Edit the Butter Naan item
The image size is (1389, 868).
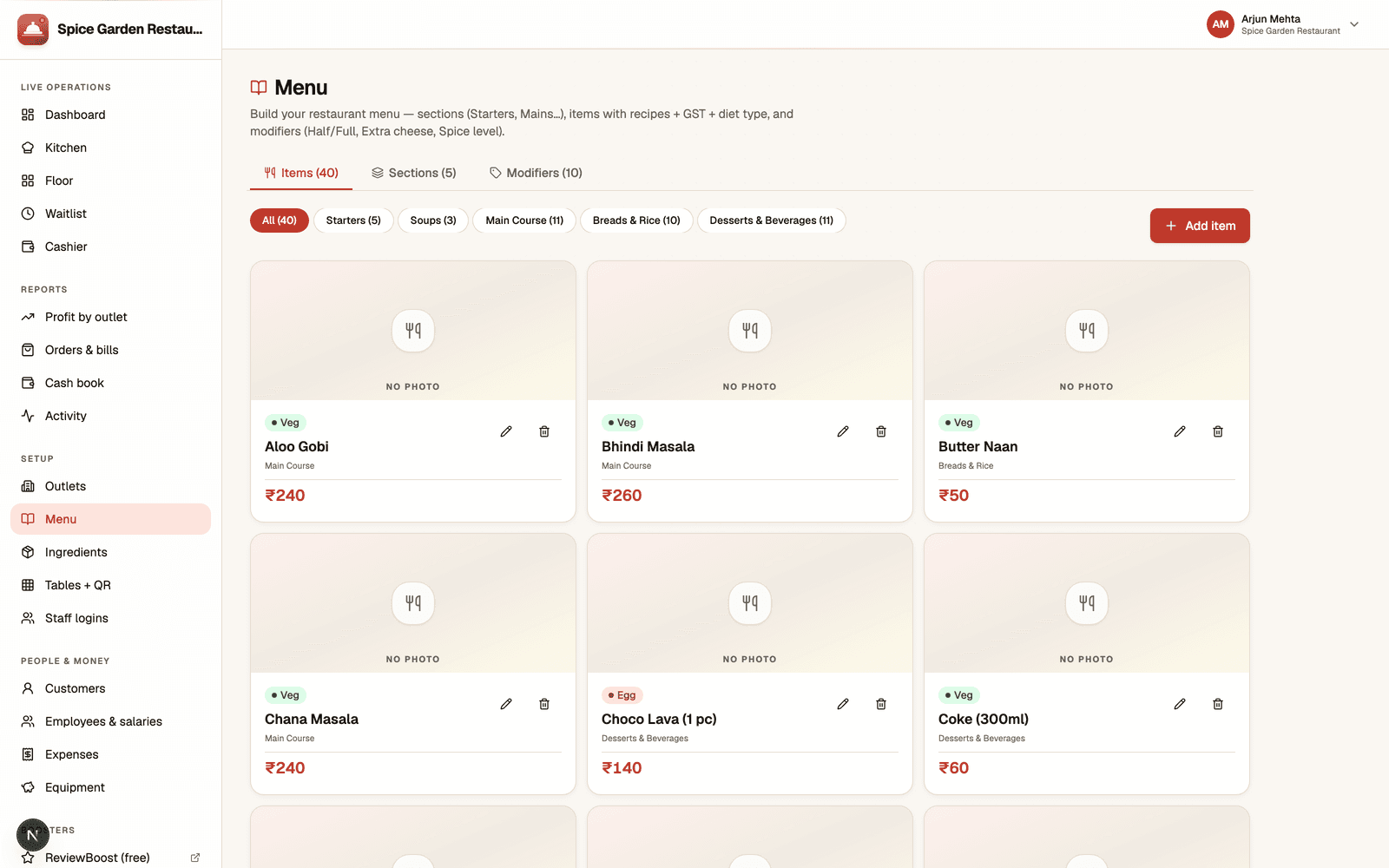pos(1180,431)
